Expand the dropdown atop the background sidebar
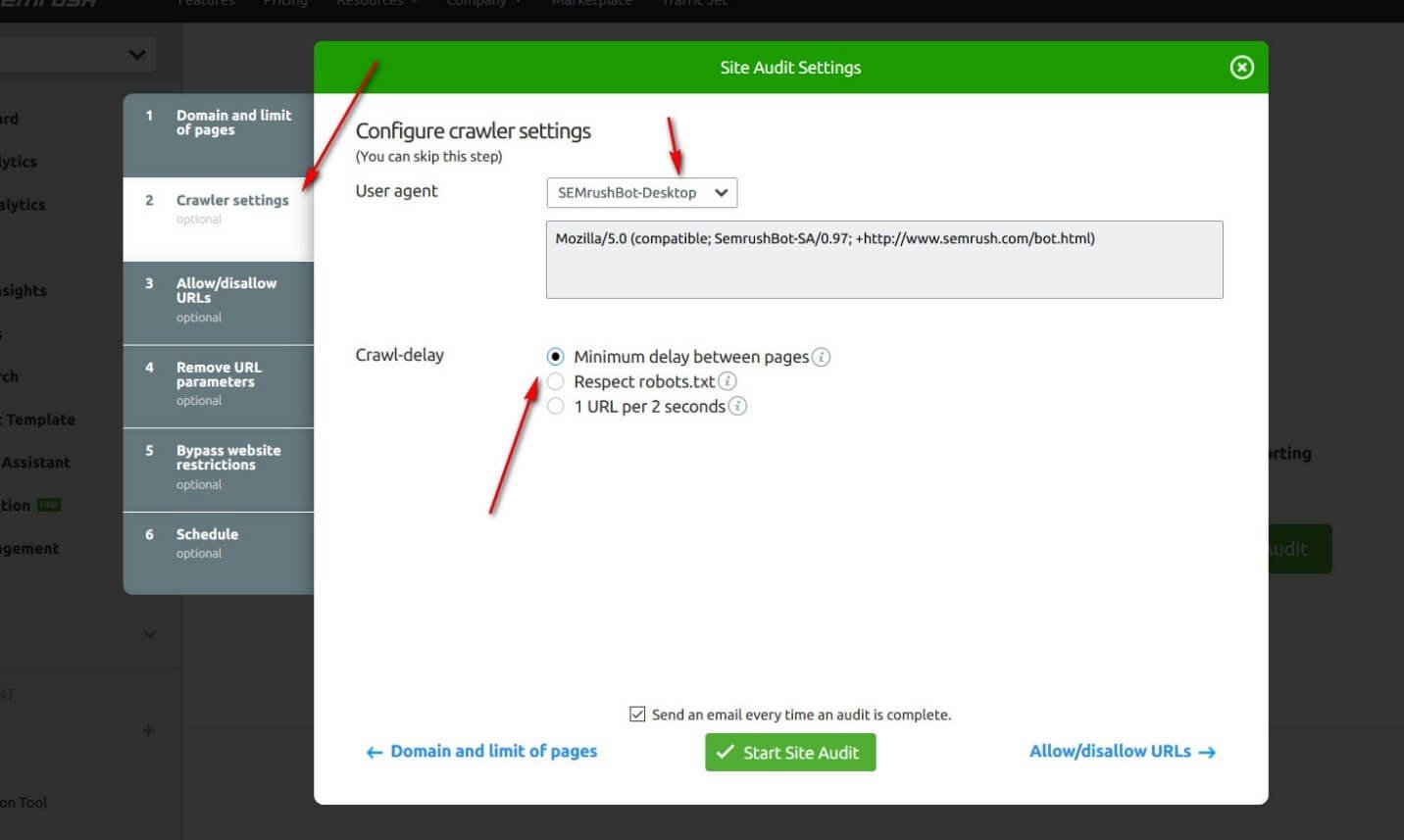Screen dimensions: 1404x840 [x=136, y=55]
